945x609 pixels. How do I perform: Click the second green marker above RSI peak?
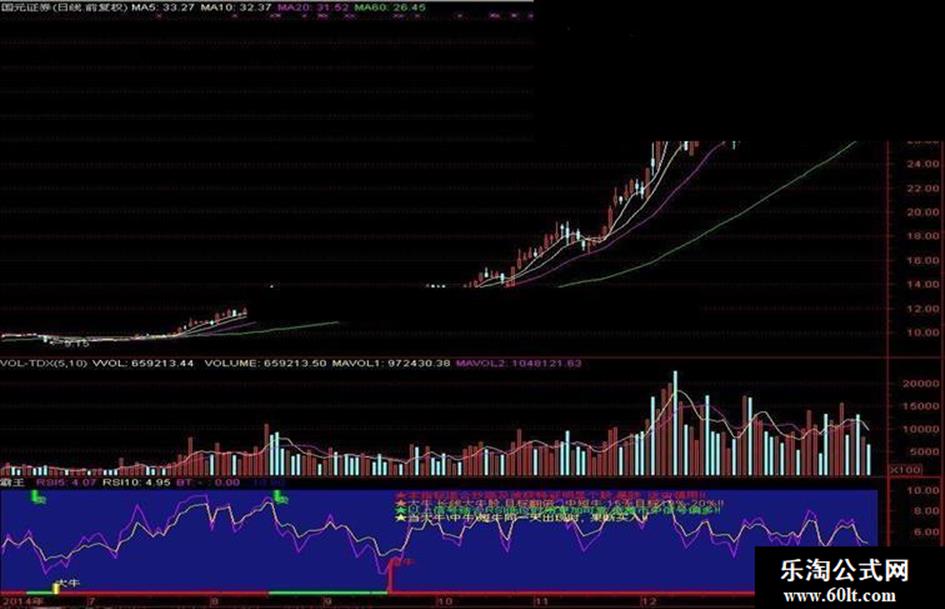280,497
